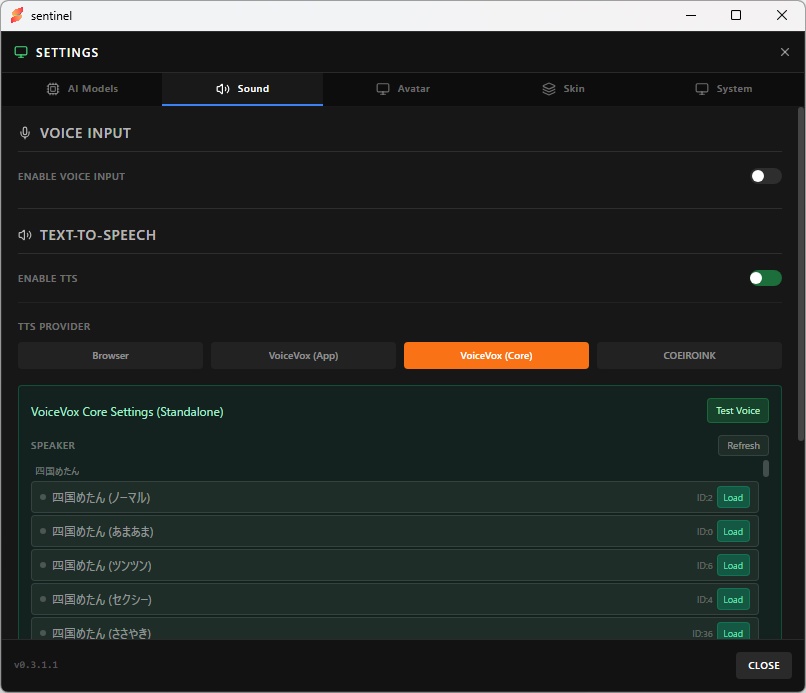
Task: Click the CLOSE button at bottom
Action: (763, 665)
